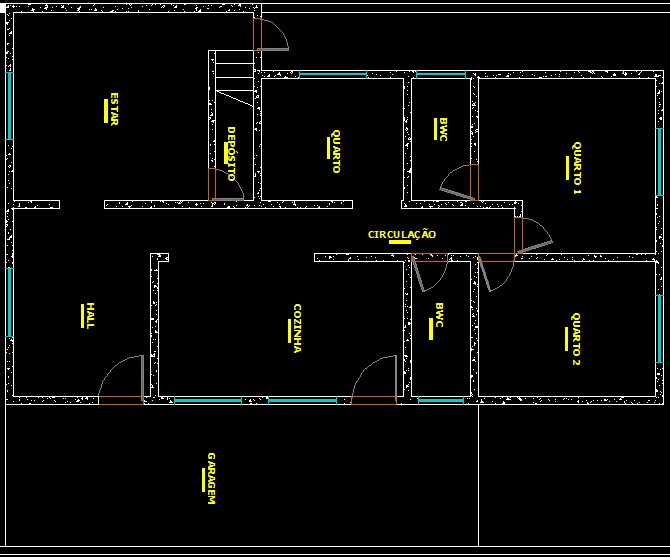Select the DEPÓSITO text label
The height and width of the screenshot is (557, 670).
[x=231, y=153]
